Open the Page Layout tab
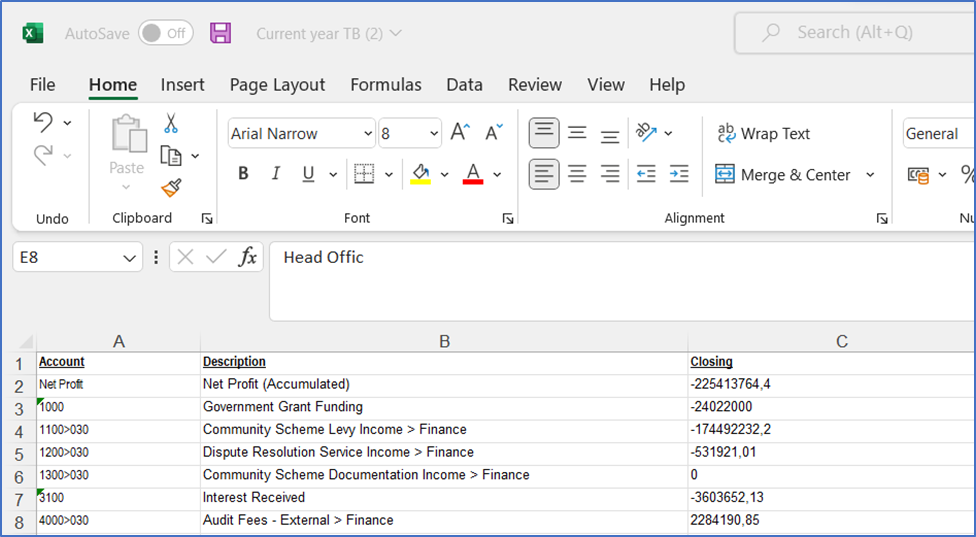The image size is (976, 537). [277, 85]
